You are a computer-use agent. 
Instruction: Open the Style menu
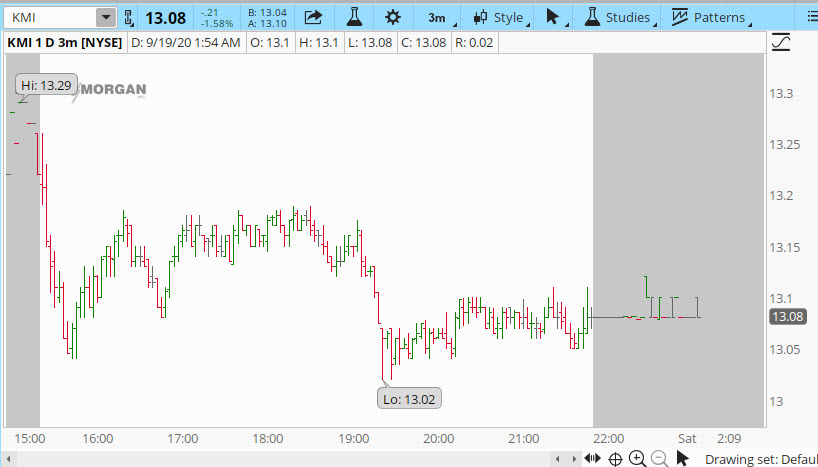point(499,17)
